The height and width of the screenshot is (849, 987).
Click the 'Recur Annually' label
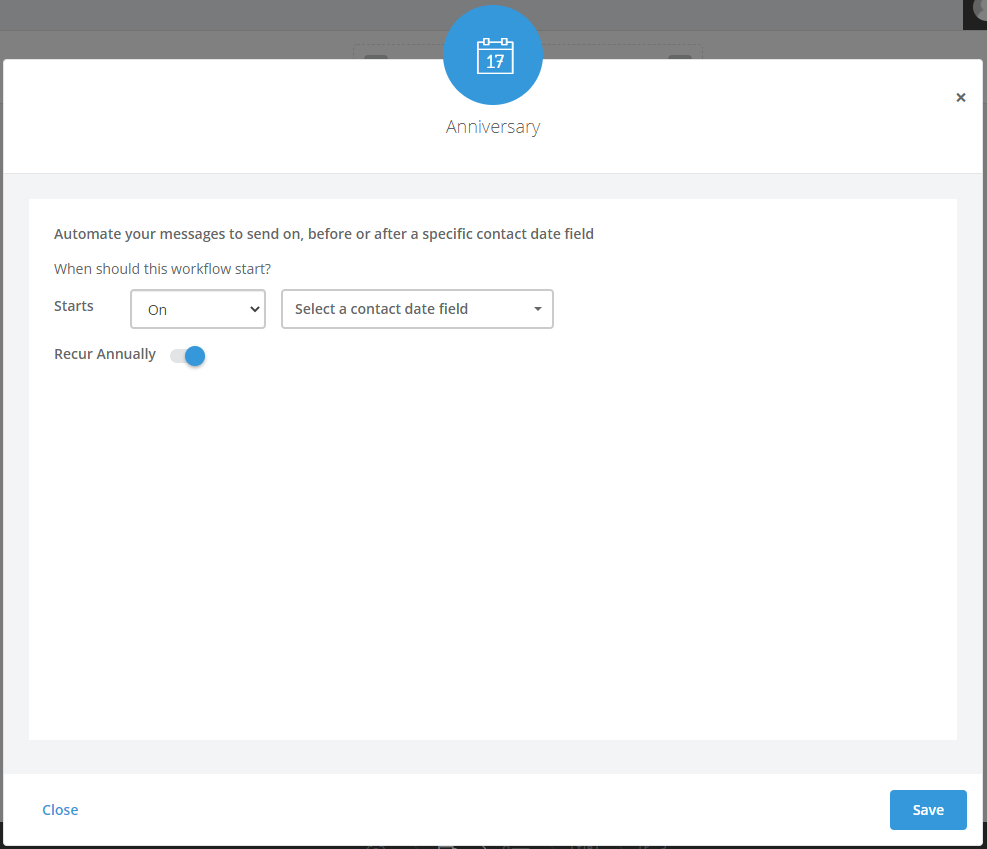(x=105, y=354)
